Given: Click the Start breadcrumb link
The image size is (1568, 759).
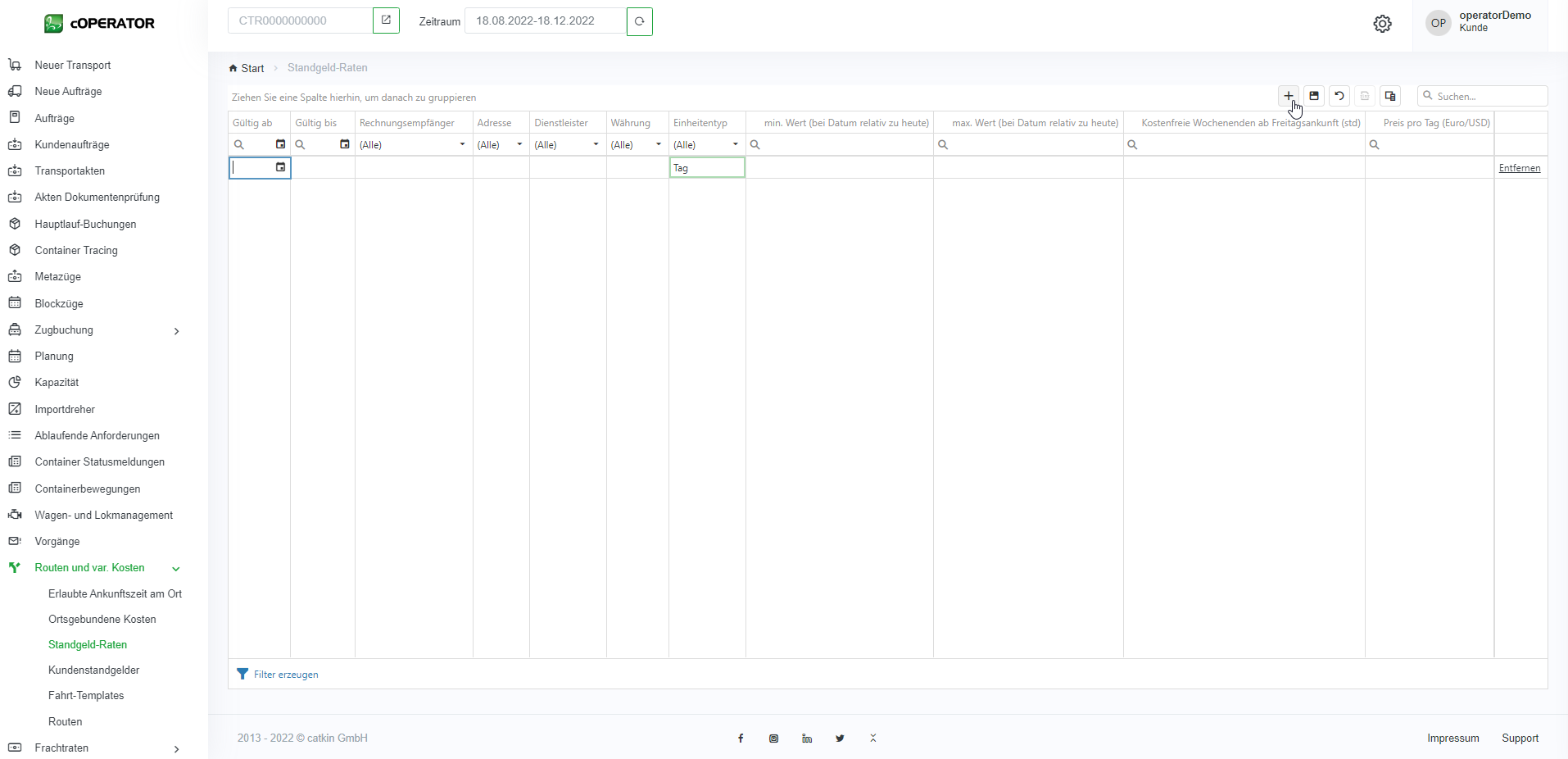Looking at the screenshot, I should 252,68.
